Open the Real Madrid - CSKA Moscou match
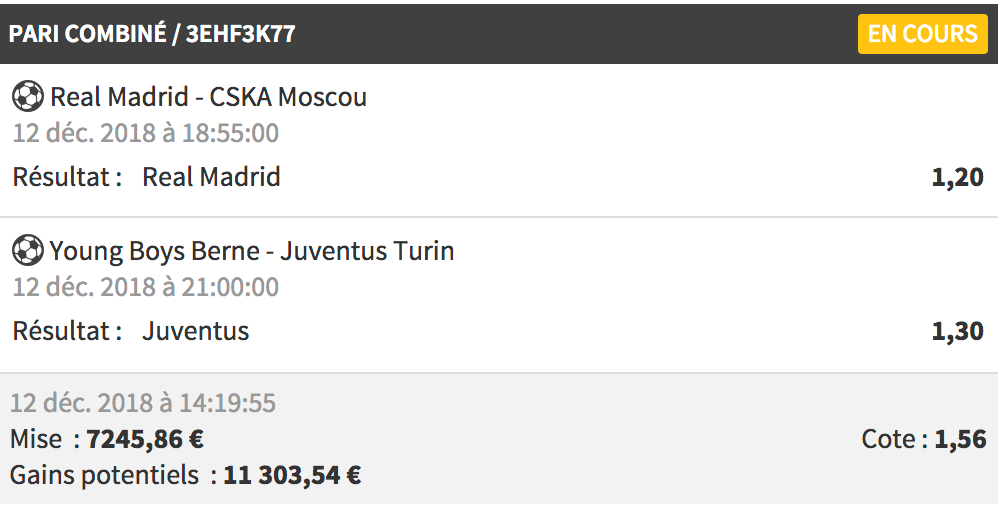 click(208, 97)
